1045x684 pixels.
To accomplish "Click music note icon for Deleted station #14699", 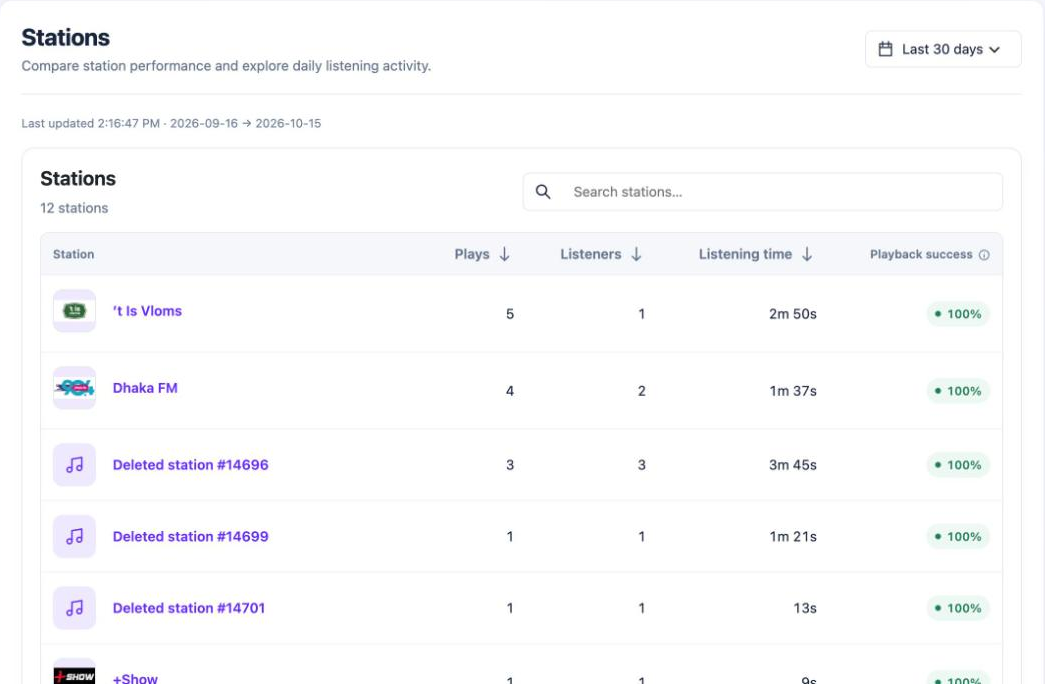I will coord(75,537).
